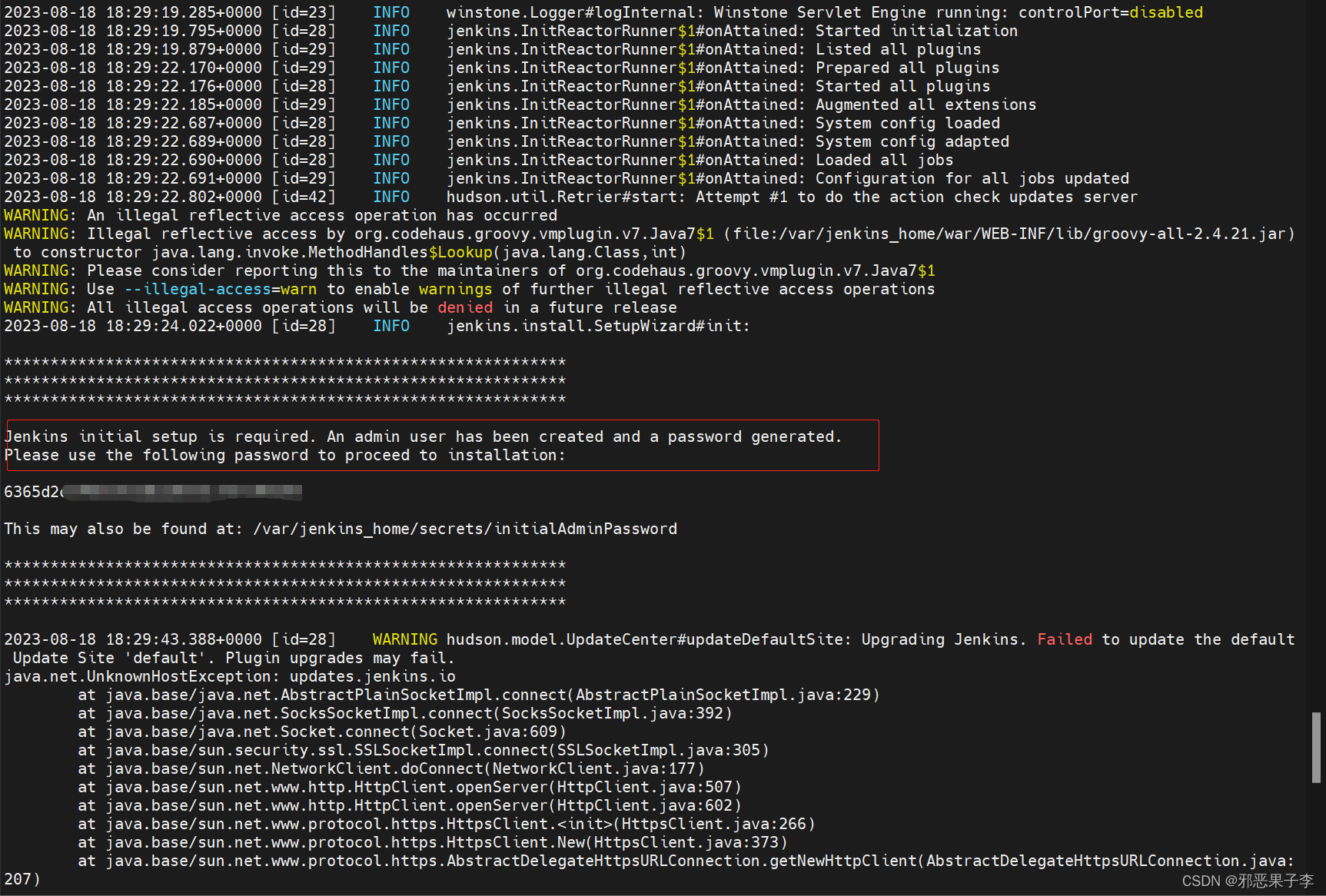Click the yellow 'WARNING' label before hudson.model.UpdateCenter
Screen dimensions: 1326x896
coord(405,639)
